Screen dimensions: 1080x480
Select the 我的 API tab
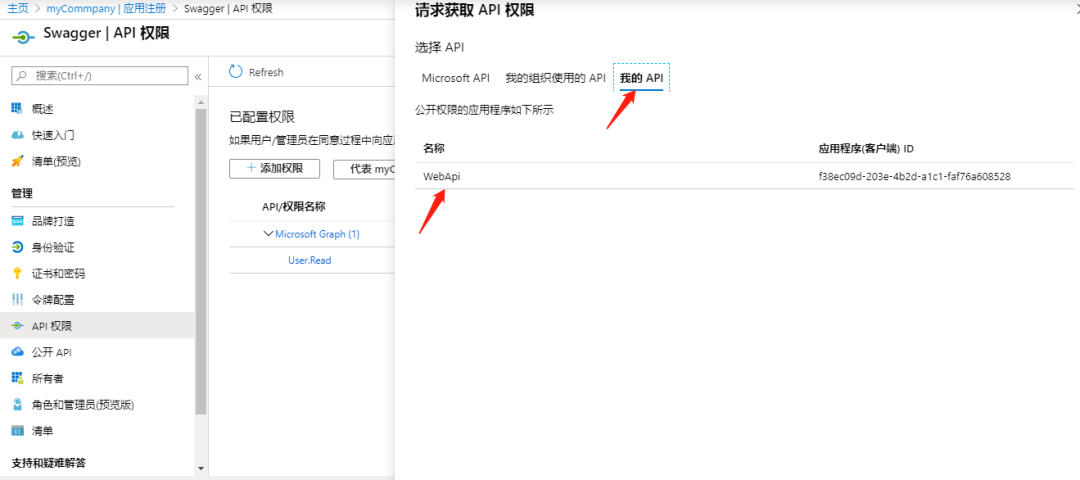[641, 79]
